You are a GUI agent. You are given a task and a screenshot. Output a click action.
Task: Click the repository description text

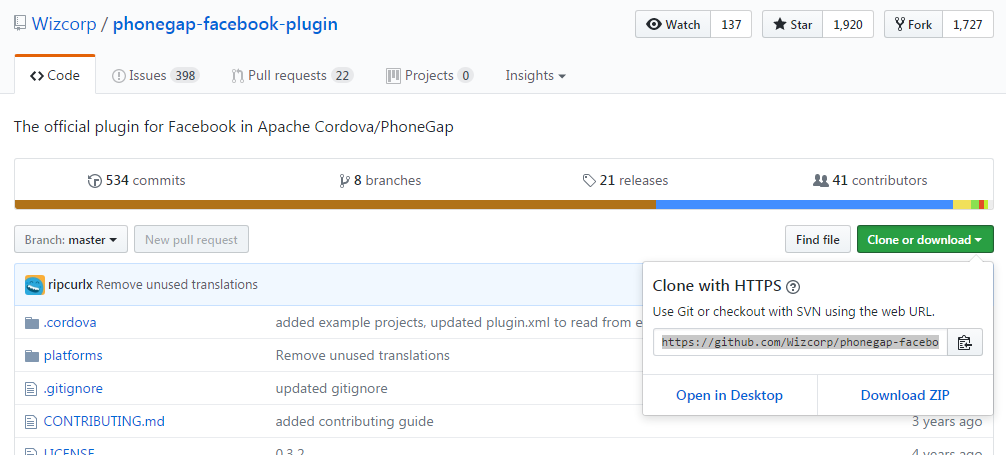[x=234, y=126]
